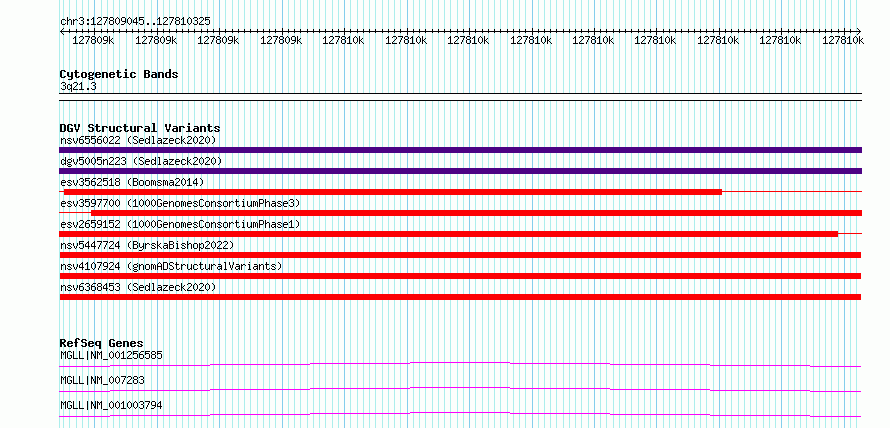Open the esv3562518 (Boomsma2014) label
The width and height of the screenshot is (890, 428).
[132, 182]
